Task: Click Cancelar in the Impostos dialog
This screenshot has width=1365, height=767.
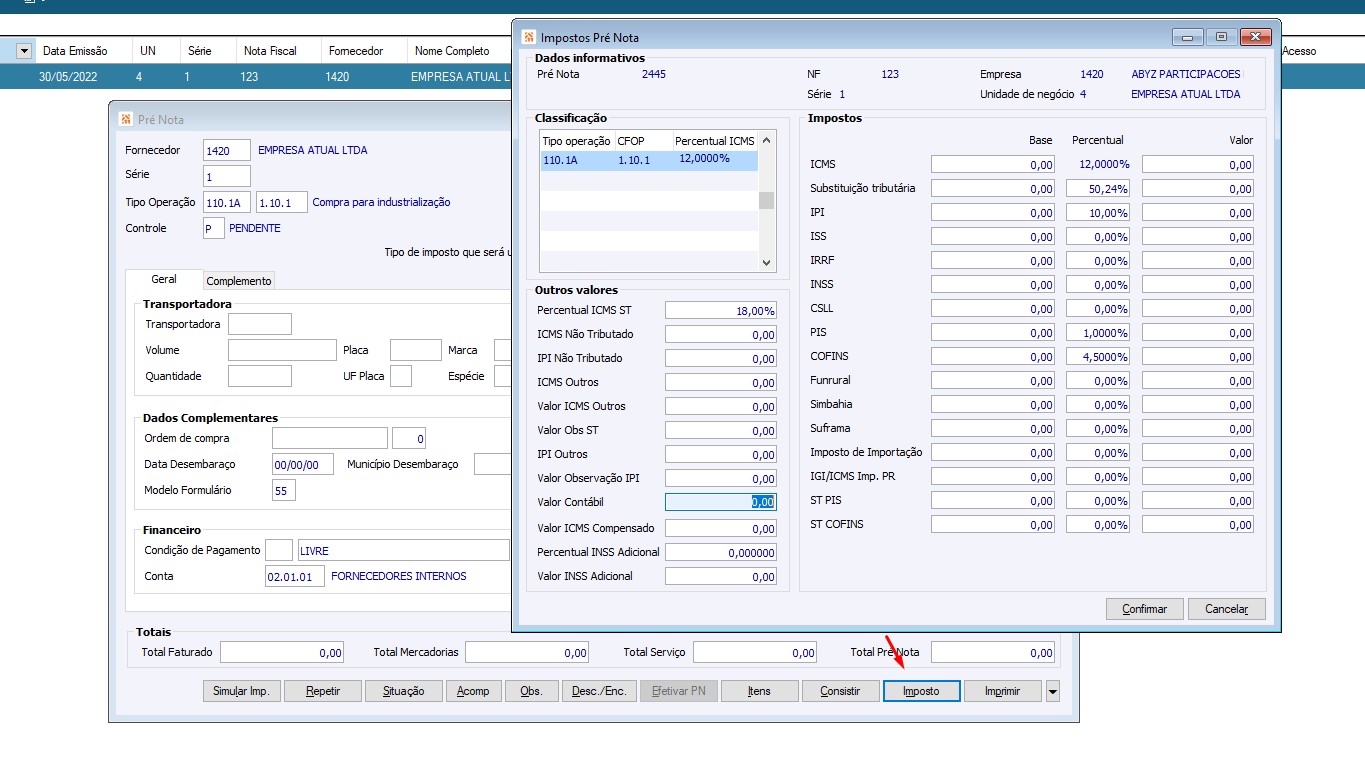Action: click(1227, 609)
